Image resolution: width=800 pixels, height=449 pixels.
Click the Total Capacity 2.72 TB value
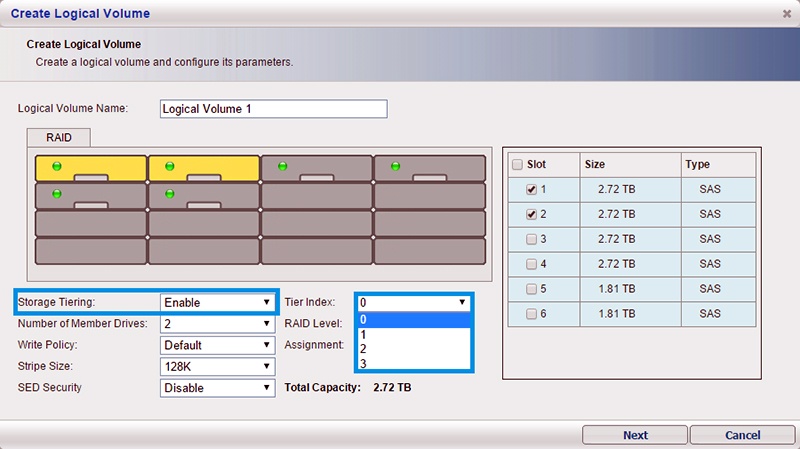tap(392, 388)
